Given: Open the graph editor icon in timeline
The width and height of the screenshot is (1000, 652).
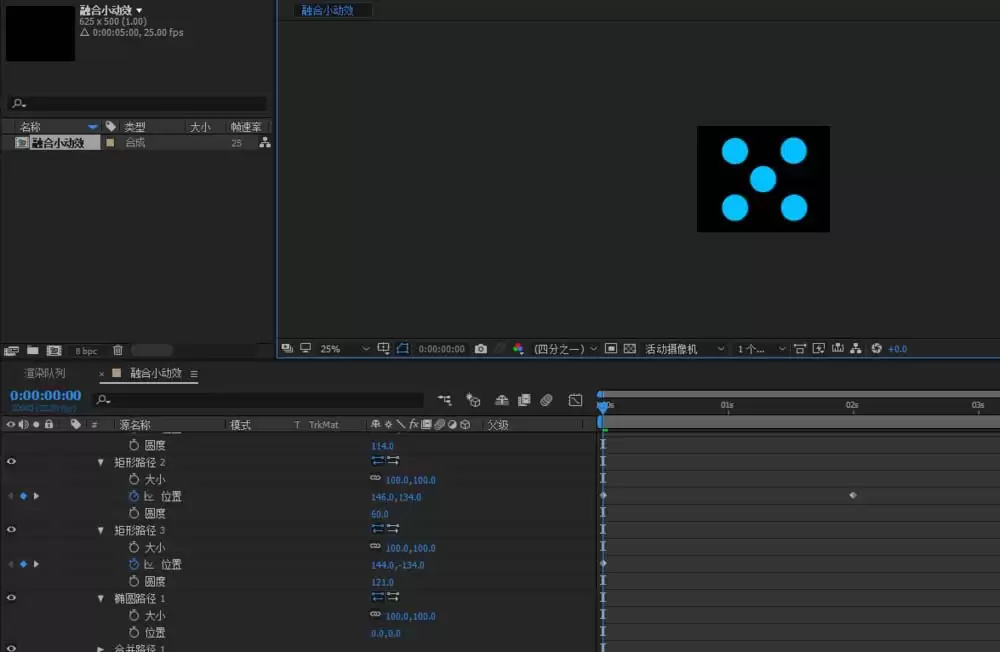Looking at the screenshot, I should 575,400.
